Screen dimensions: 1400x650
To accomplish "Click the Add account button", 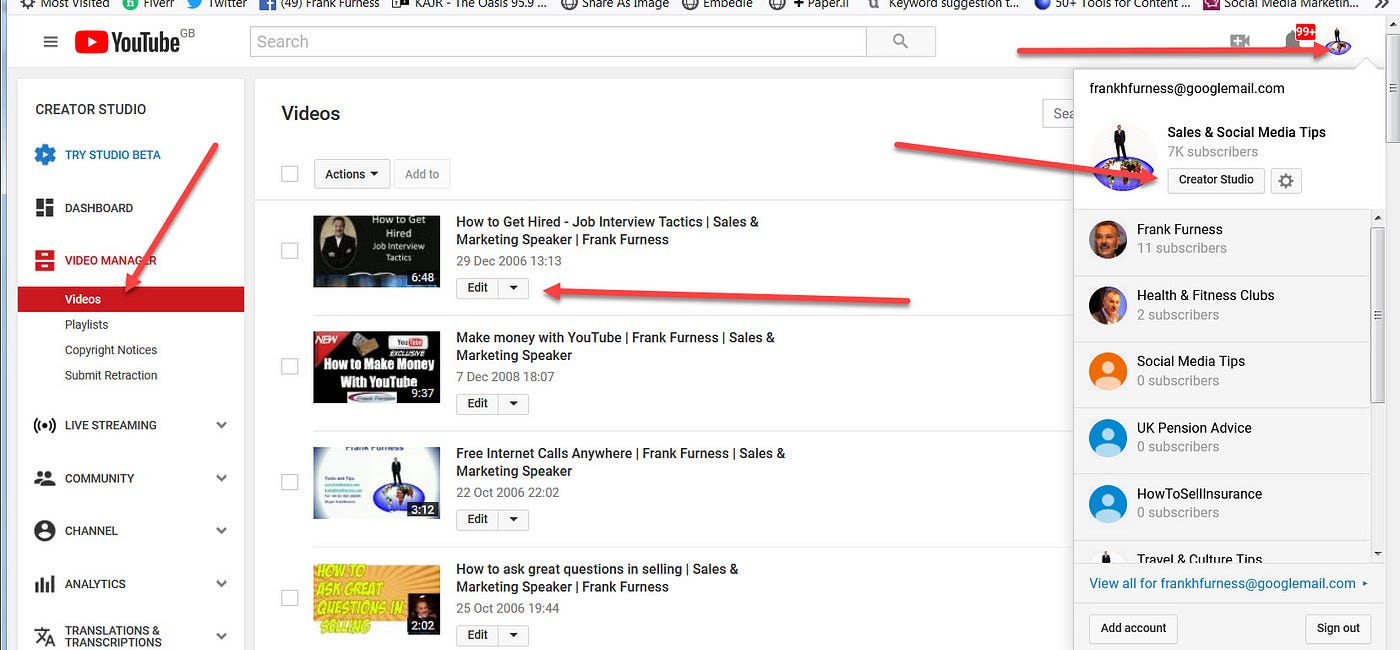I will 1133,629.
